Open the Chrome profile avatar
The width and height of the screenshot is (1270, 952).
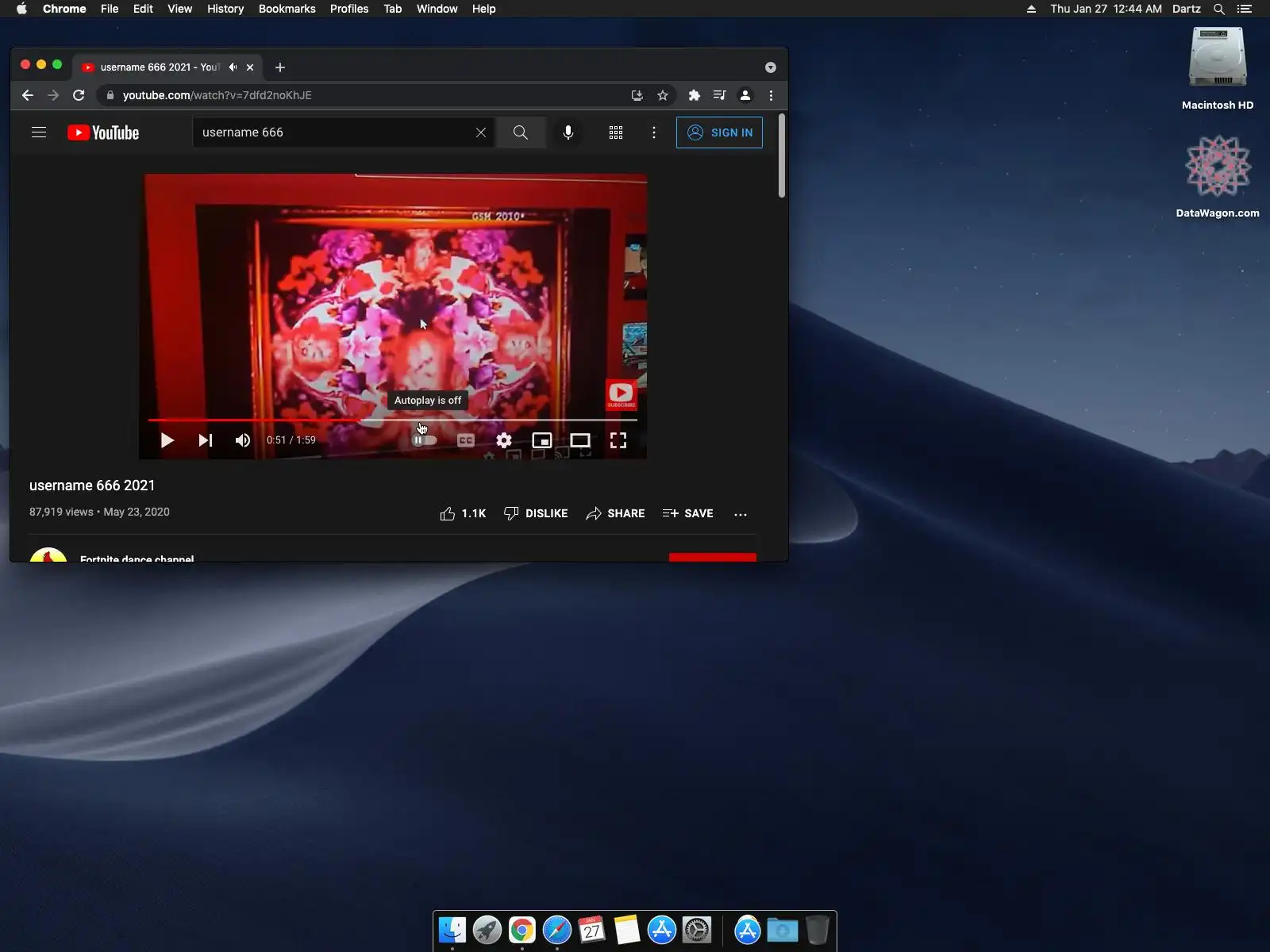(x=745, y=95)
